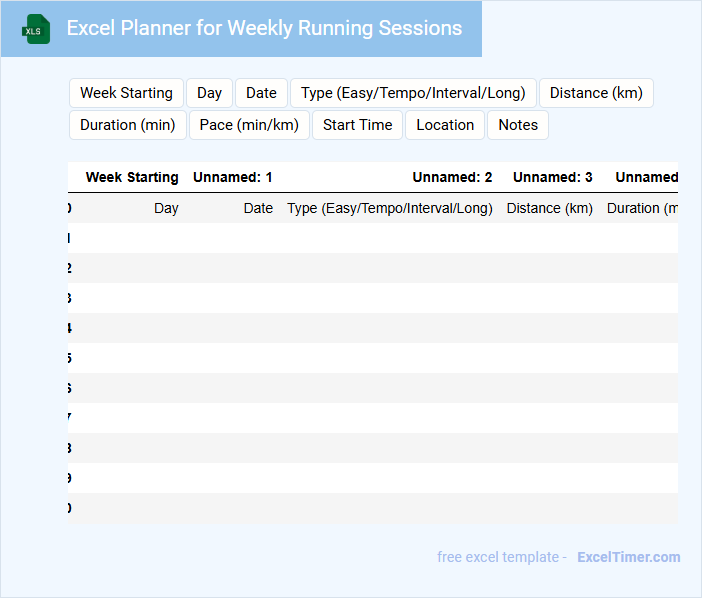
Task: Click the Day tag button
Action: pos(209,93)
